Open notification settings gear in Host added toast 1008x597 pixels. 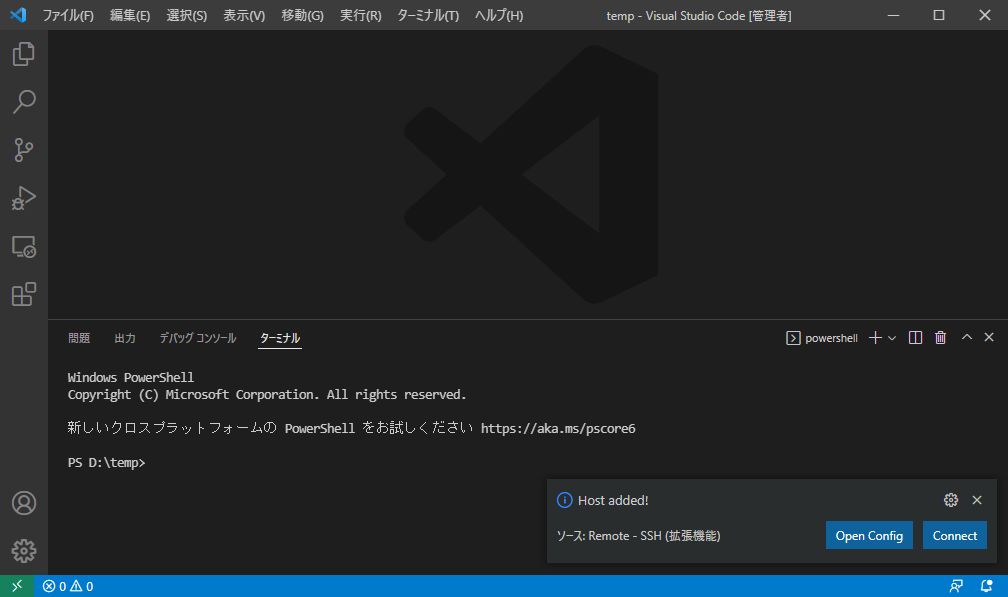(x=951, y=500)
